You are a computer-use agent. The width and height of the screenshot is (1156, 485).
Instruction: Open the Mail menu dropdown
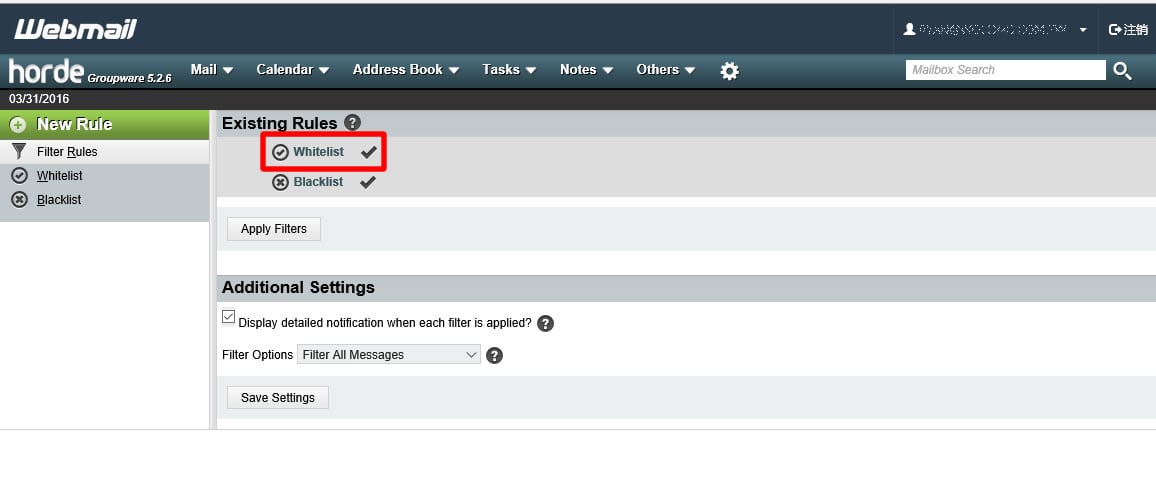point(211,70)
